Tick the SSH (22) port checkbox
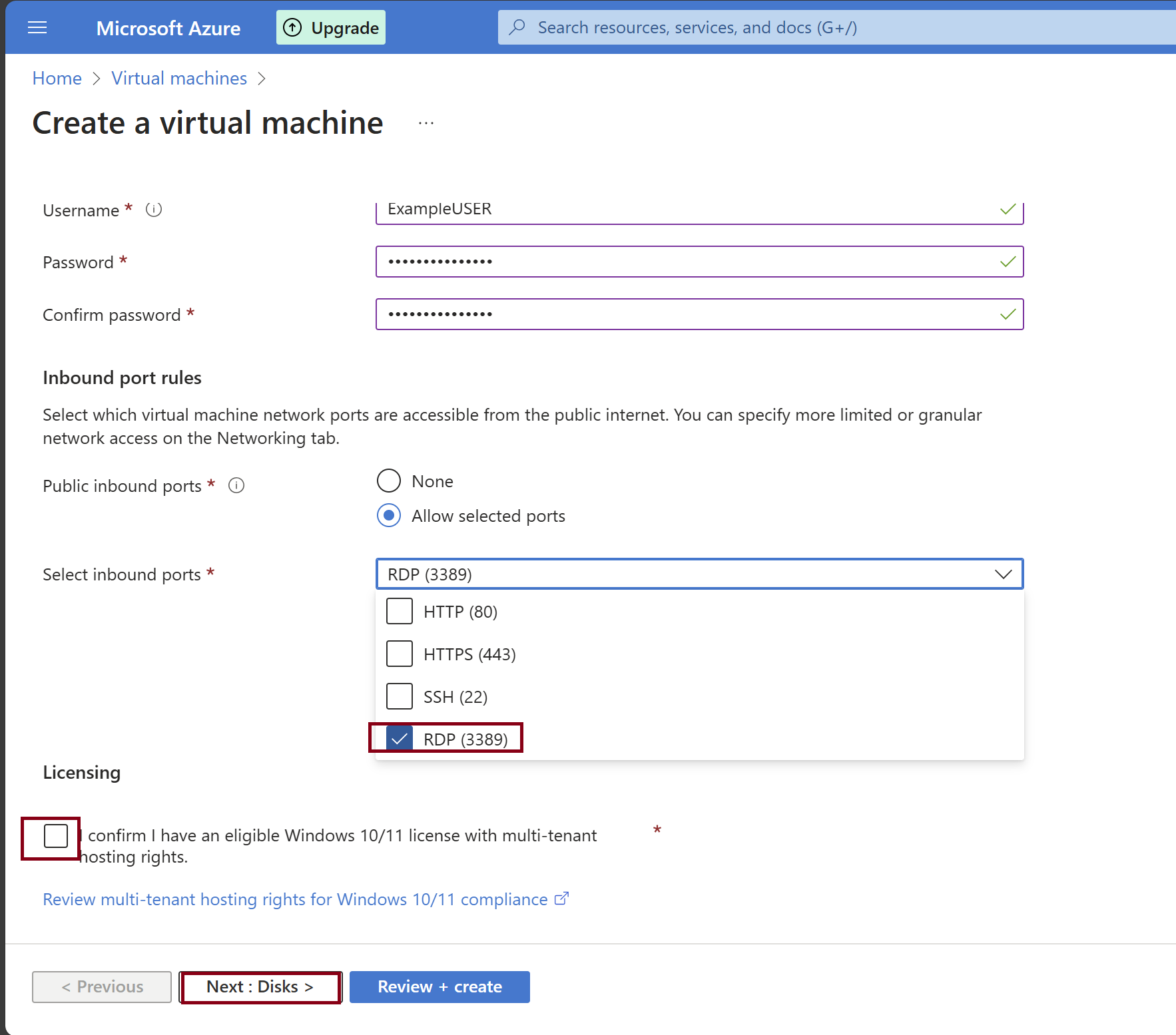The image size is (1176, 1035). tap(400, 696)
